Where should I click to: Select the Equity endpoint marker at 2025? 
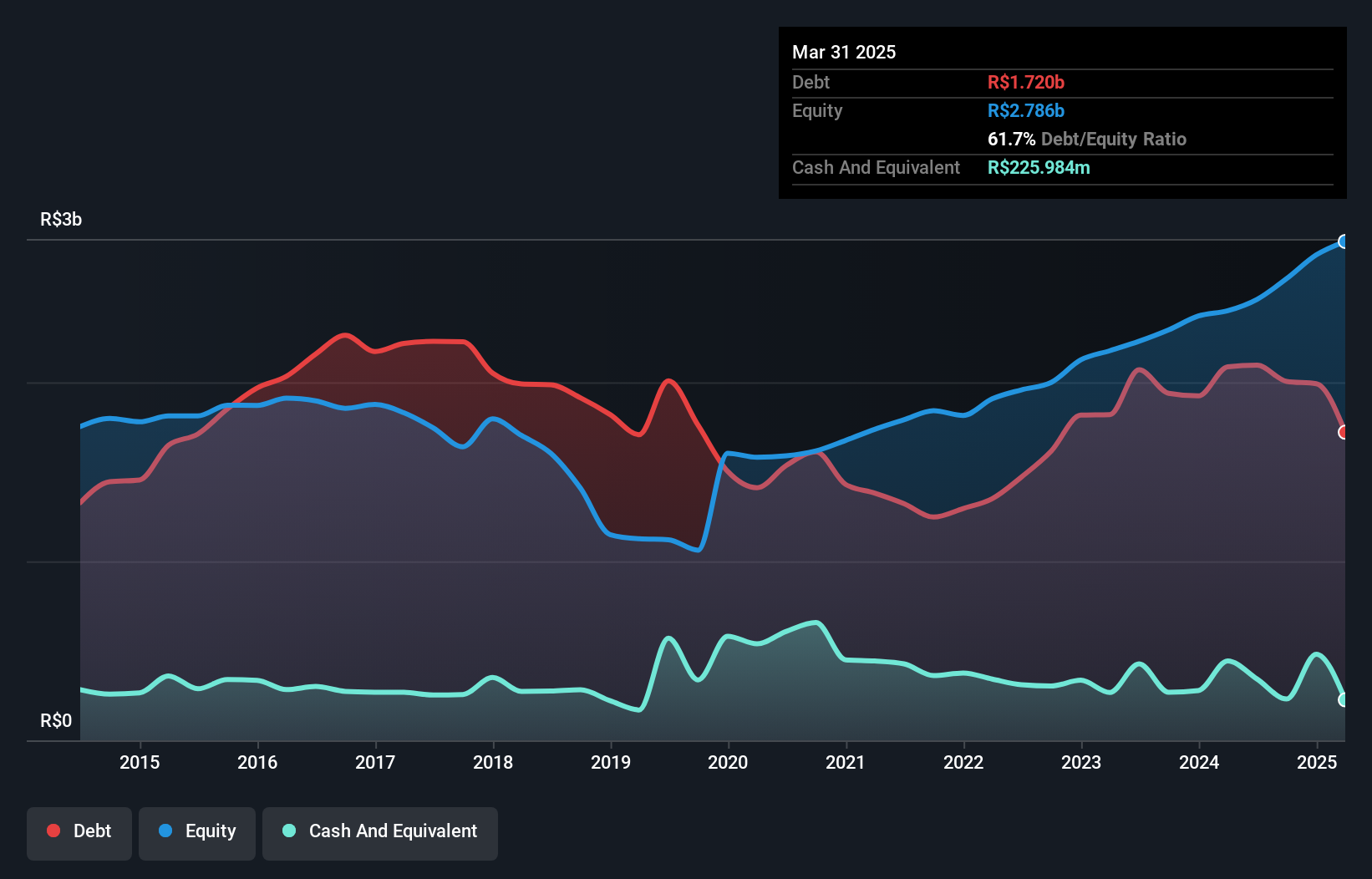click(1343, 241)
